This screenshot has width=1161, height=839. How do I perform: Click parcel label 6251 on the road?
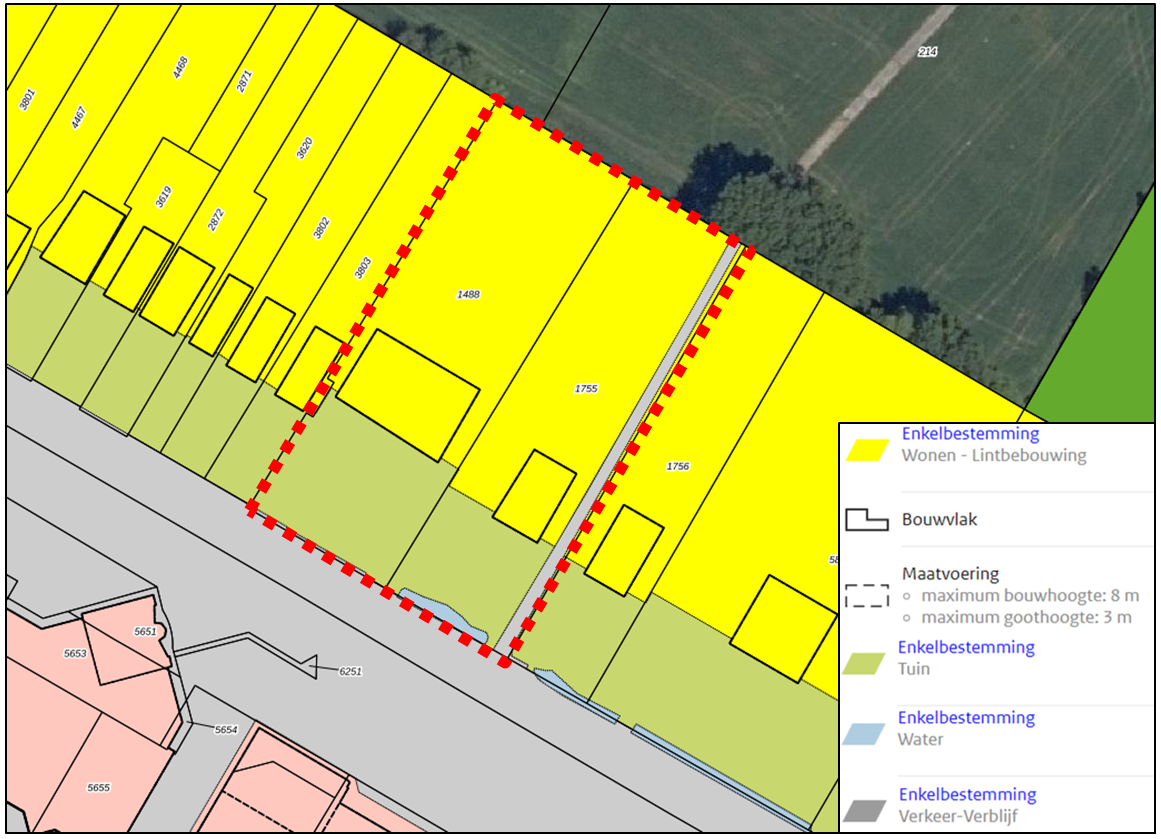click(350, 671)
